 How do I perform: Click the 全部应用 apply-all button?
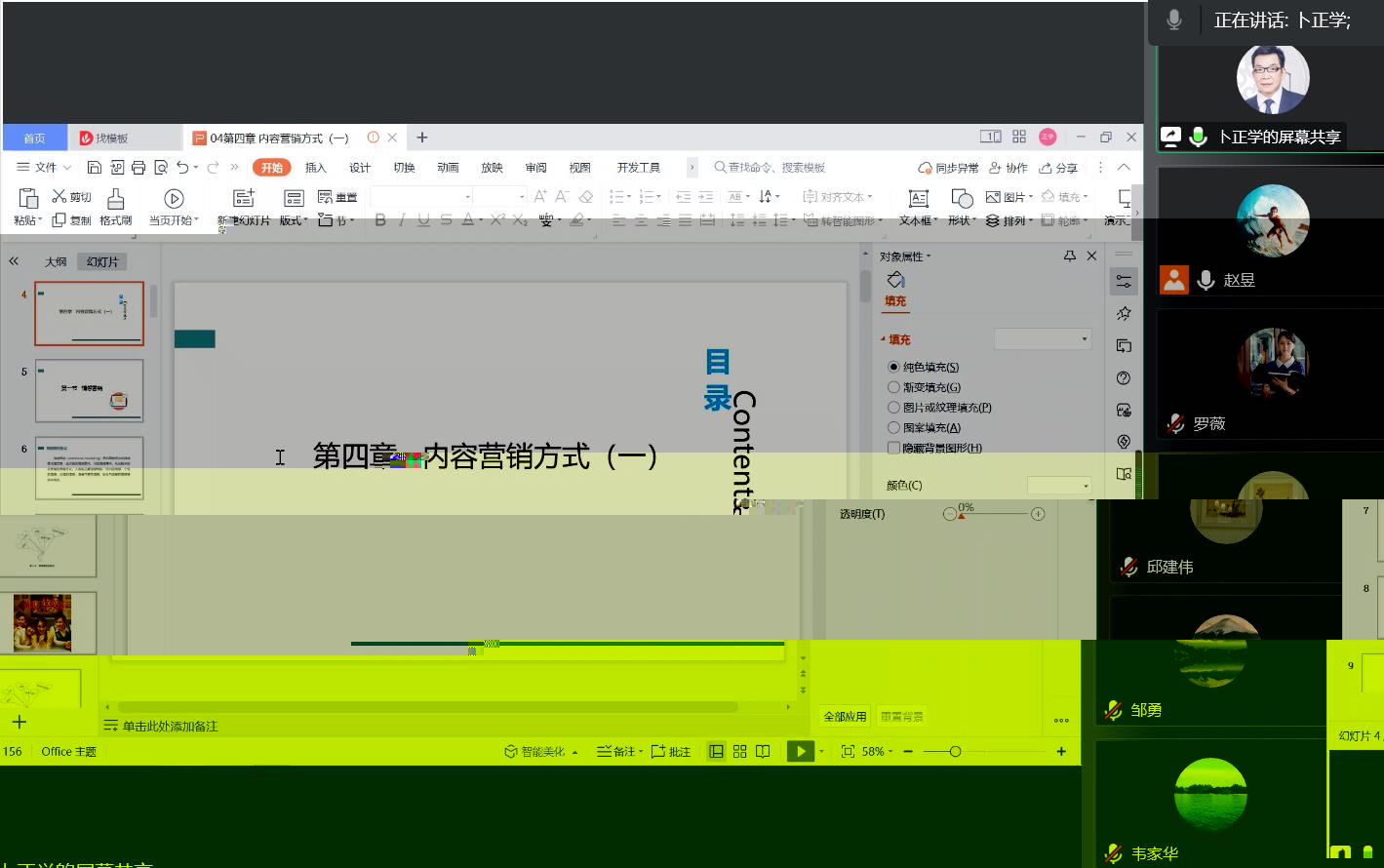pyautogui.click(x=845, y=716)
